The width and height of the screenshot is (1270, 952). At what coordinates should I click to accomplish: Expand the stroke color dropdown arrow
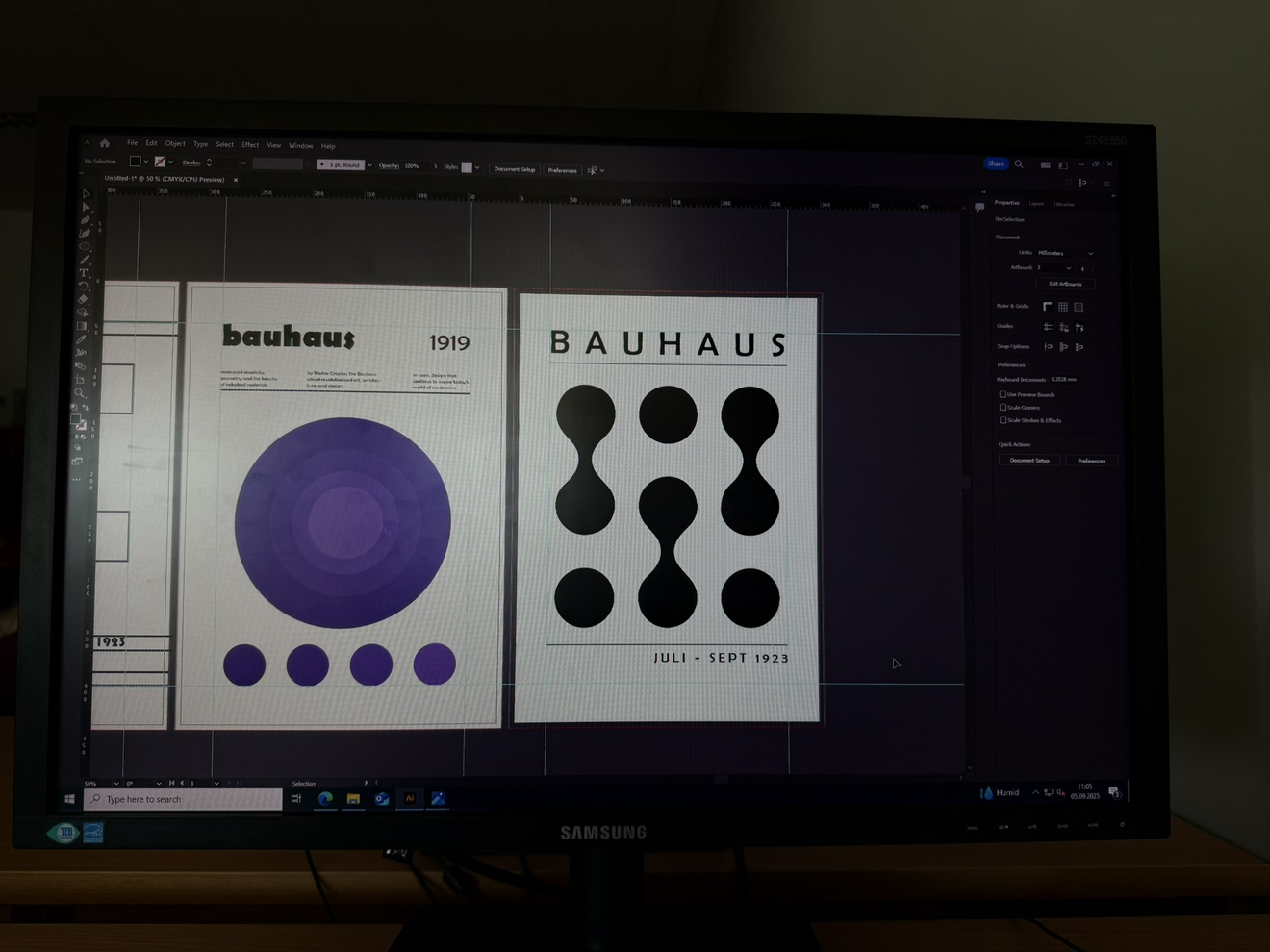tap(171, 162)
